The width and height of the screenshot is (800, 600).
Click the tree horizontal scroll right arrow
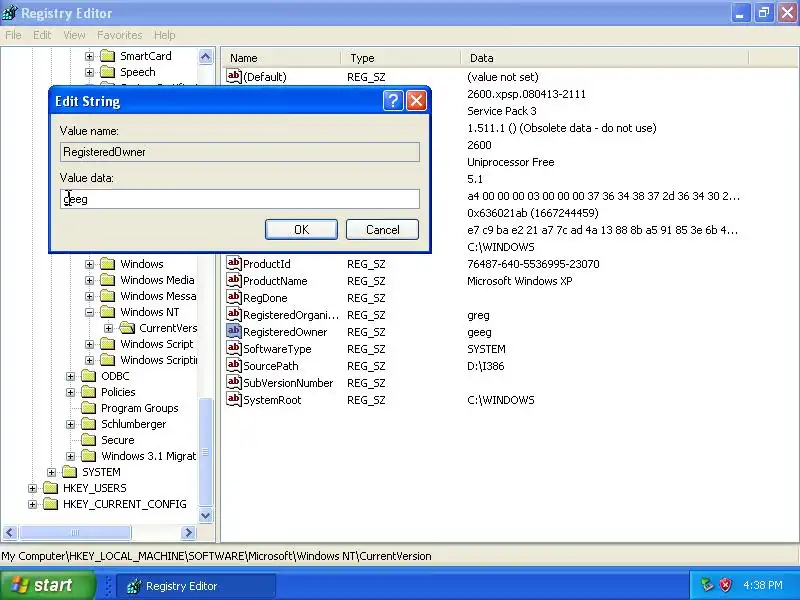click(x=188, y=533)
